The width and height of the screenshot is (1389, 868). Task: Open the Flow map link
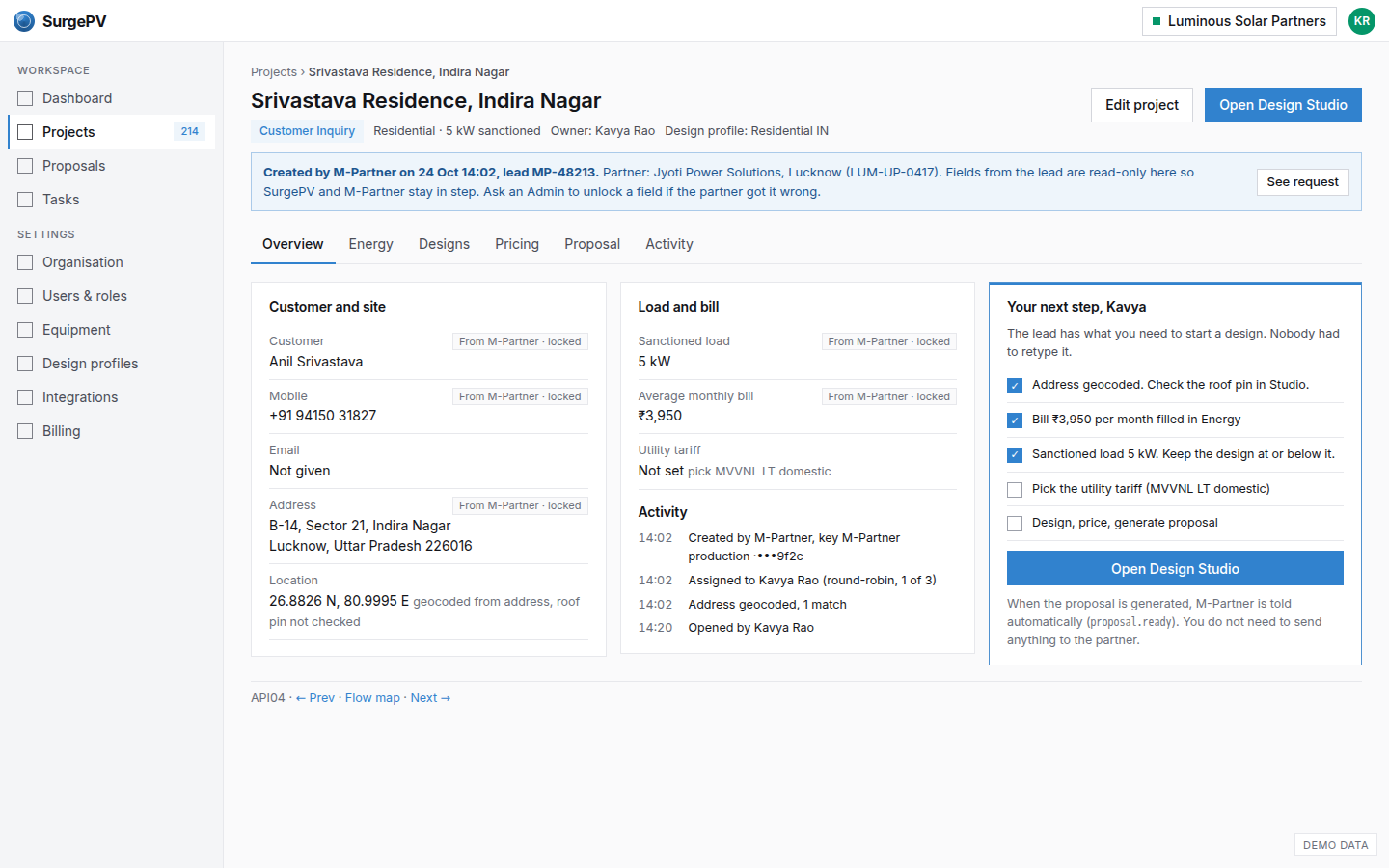pos(372,698)
